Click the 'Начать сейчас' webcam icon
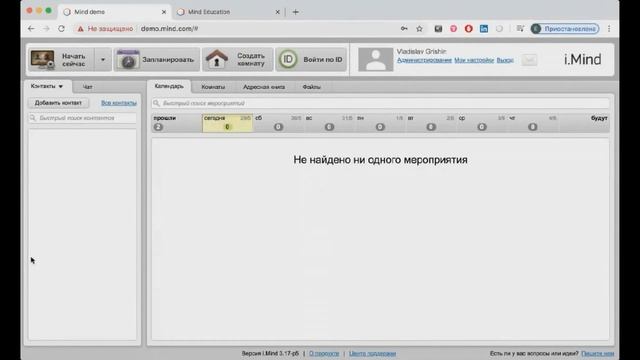The width and height of the screenshot is (640, 360). pos(42,60)
